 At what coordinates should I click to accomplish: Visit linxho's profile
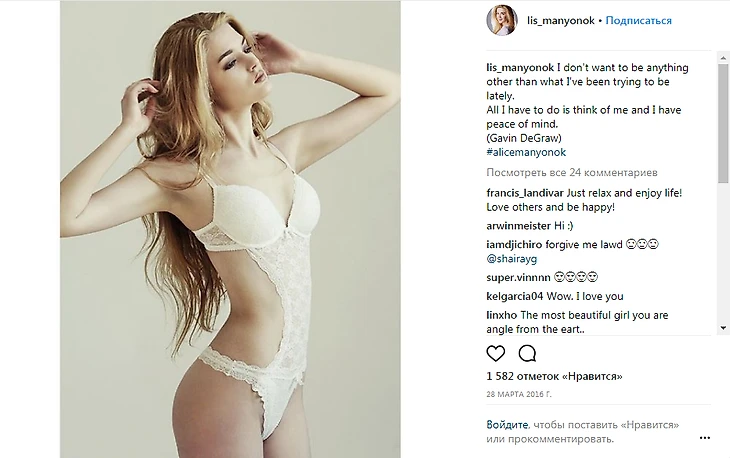[501, 315]
